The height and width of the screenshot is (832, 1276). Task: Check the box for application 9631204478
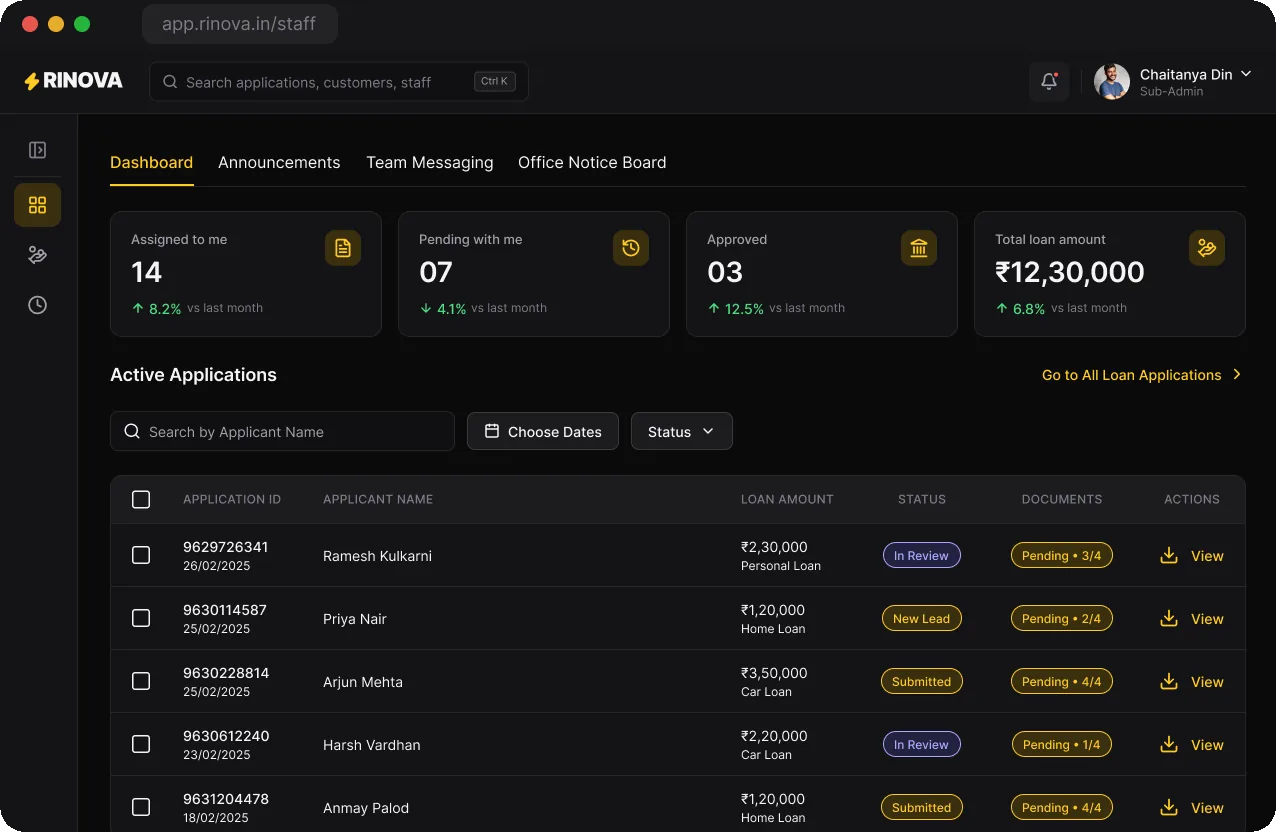point(141,807)
